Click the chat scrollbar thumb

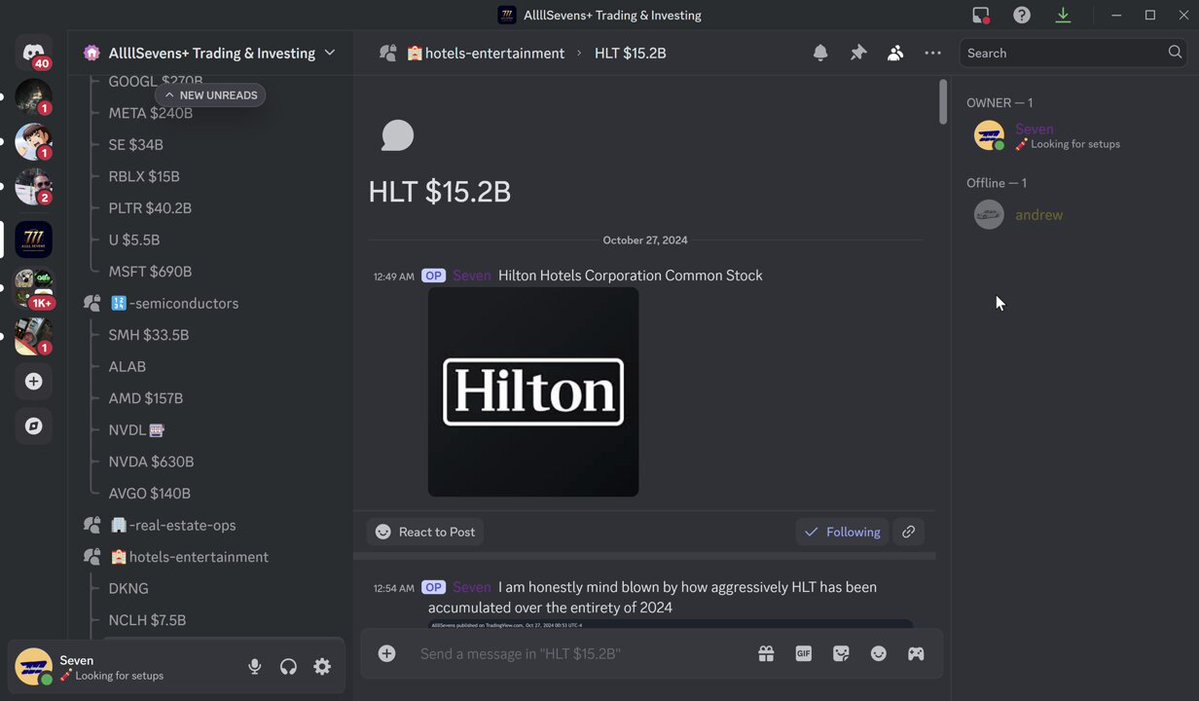click(943, 102)
